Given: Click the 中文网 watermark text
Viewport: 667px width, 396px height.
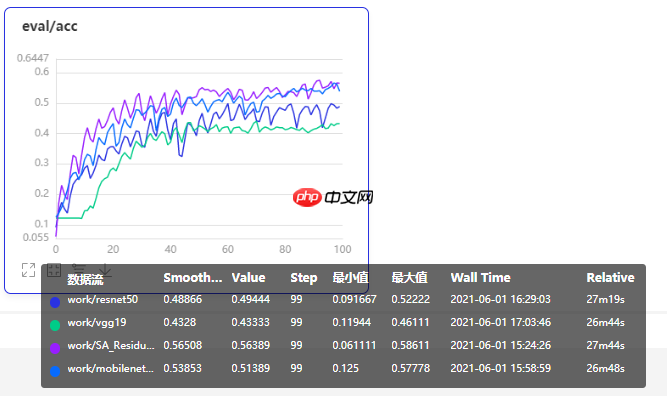Looking at the screenshot, I should (x=349, y=197).
